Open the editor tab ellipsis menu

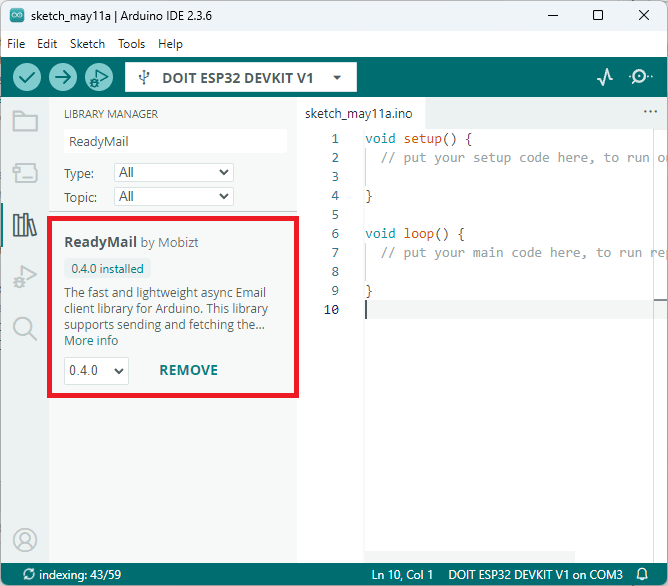(x=650, y=112)
